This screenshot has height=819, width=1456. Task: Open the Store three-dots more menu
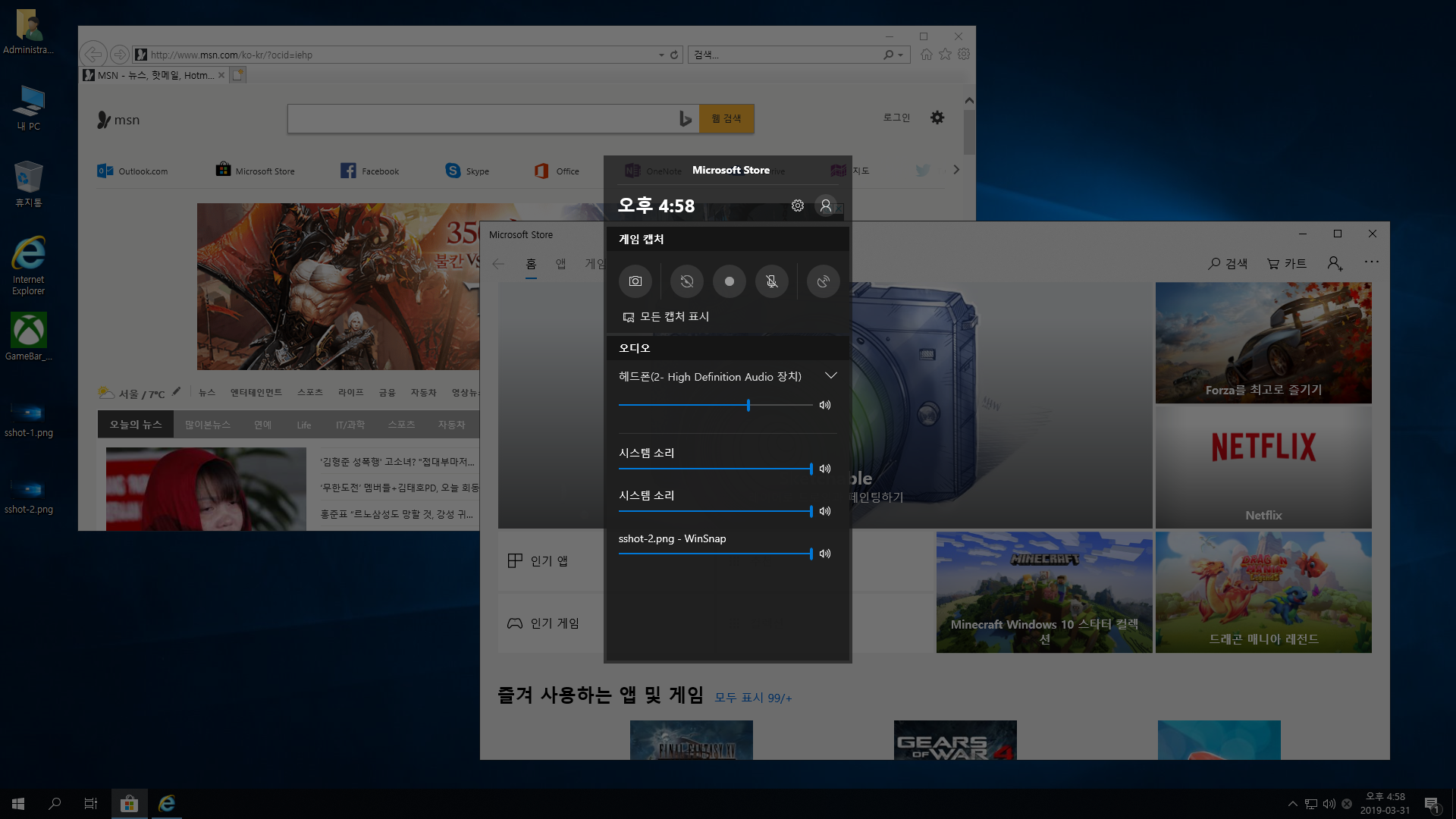[1372, 262]
